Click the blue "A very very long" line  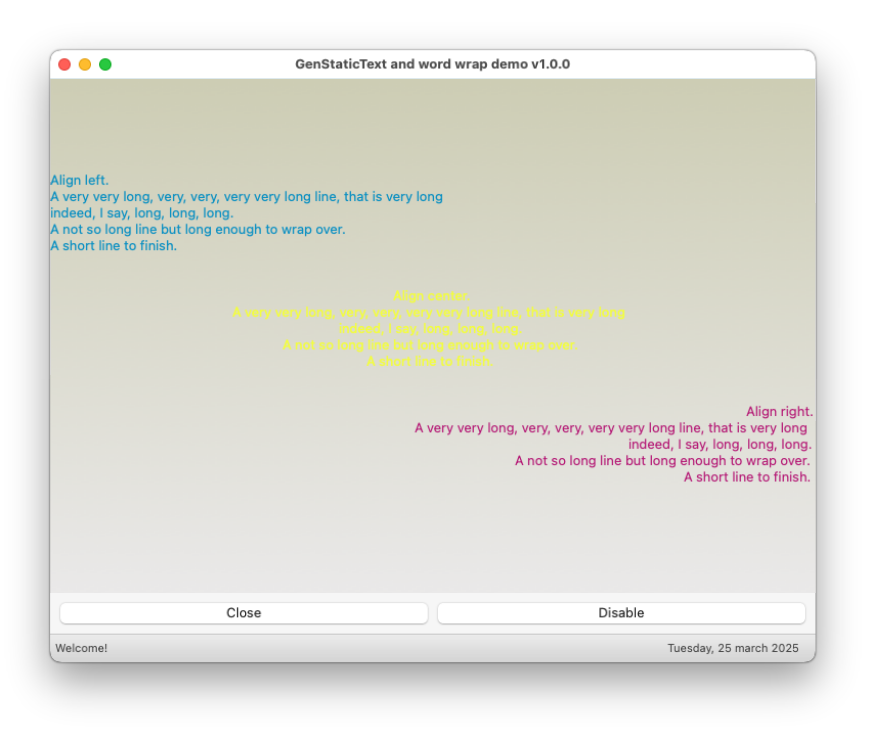coord(246,197)
